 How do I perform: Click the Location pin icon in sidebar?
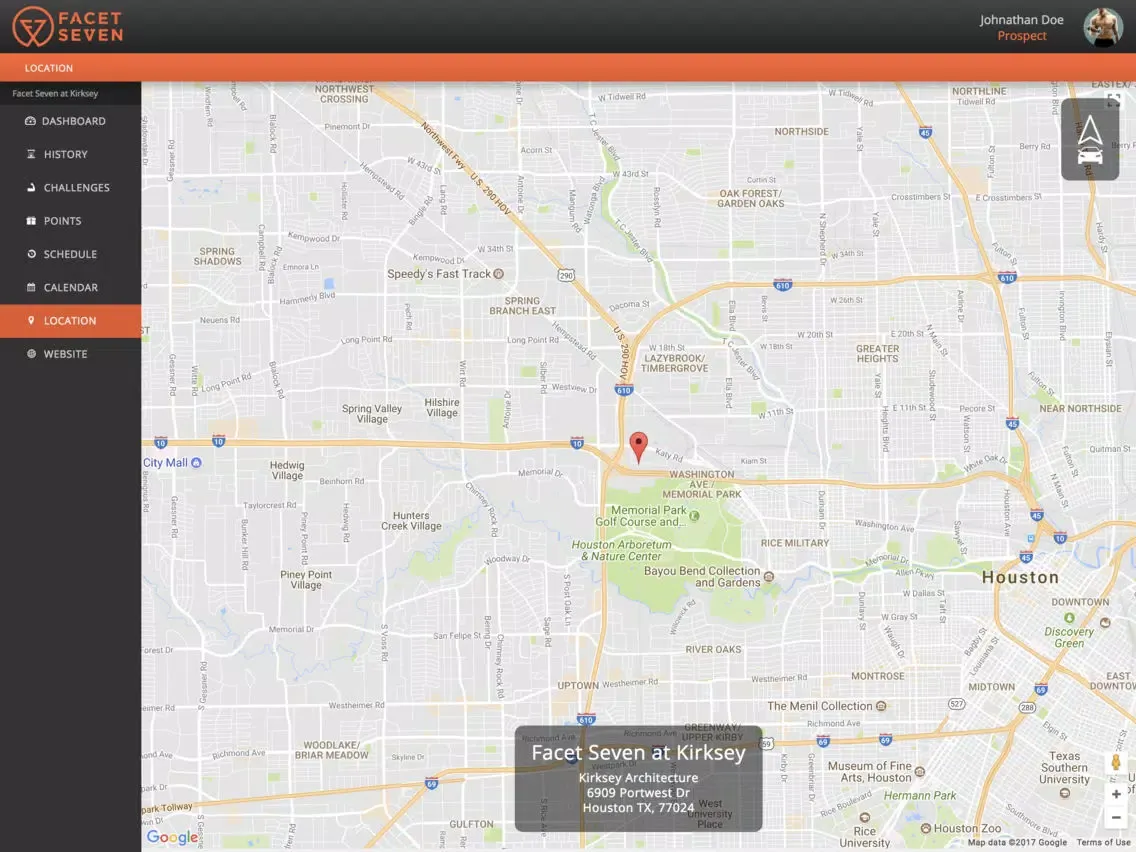click(x=31, y=320)
